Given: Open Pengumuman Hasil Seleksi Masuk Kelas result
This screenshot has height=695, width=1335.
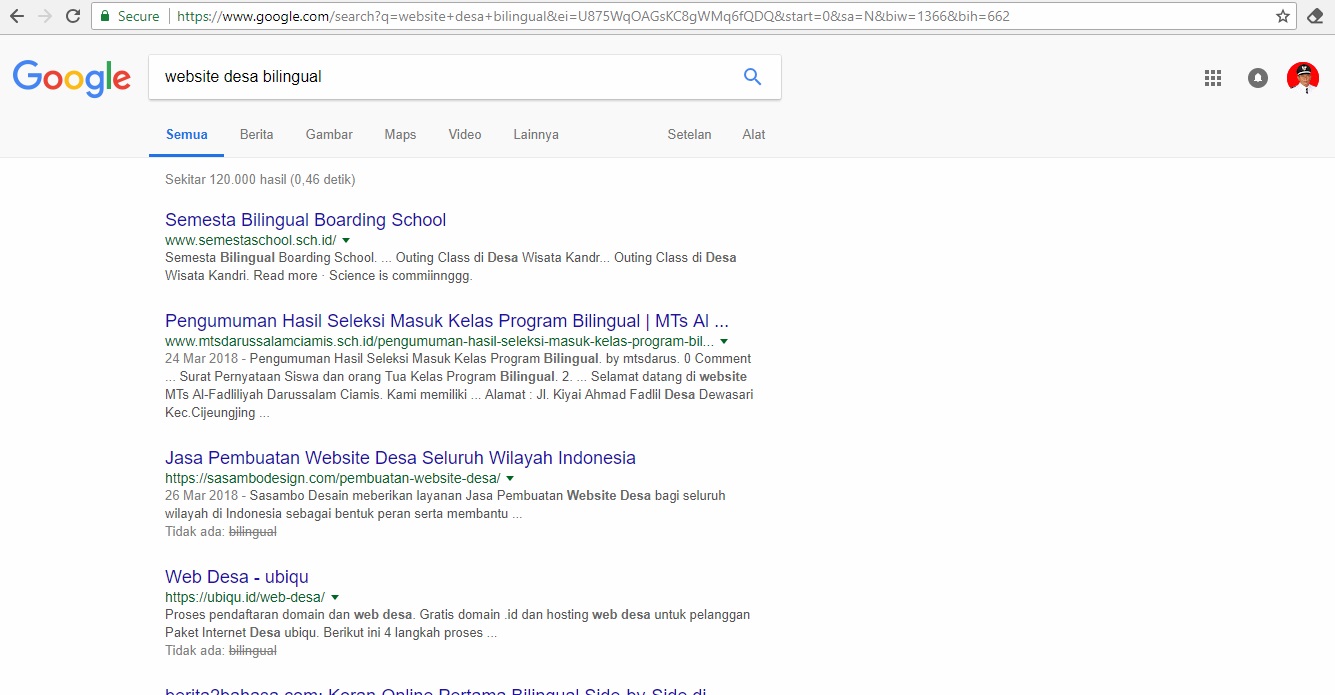Looking at the screenshot, I should 447,321.
